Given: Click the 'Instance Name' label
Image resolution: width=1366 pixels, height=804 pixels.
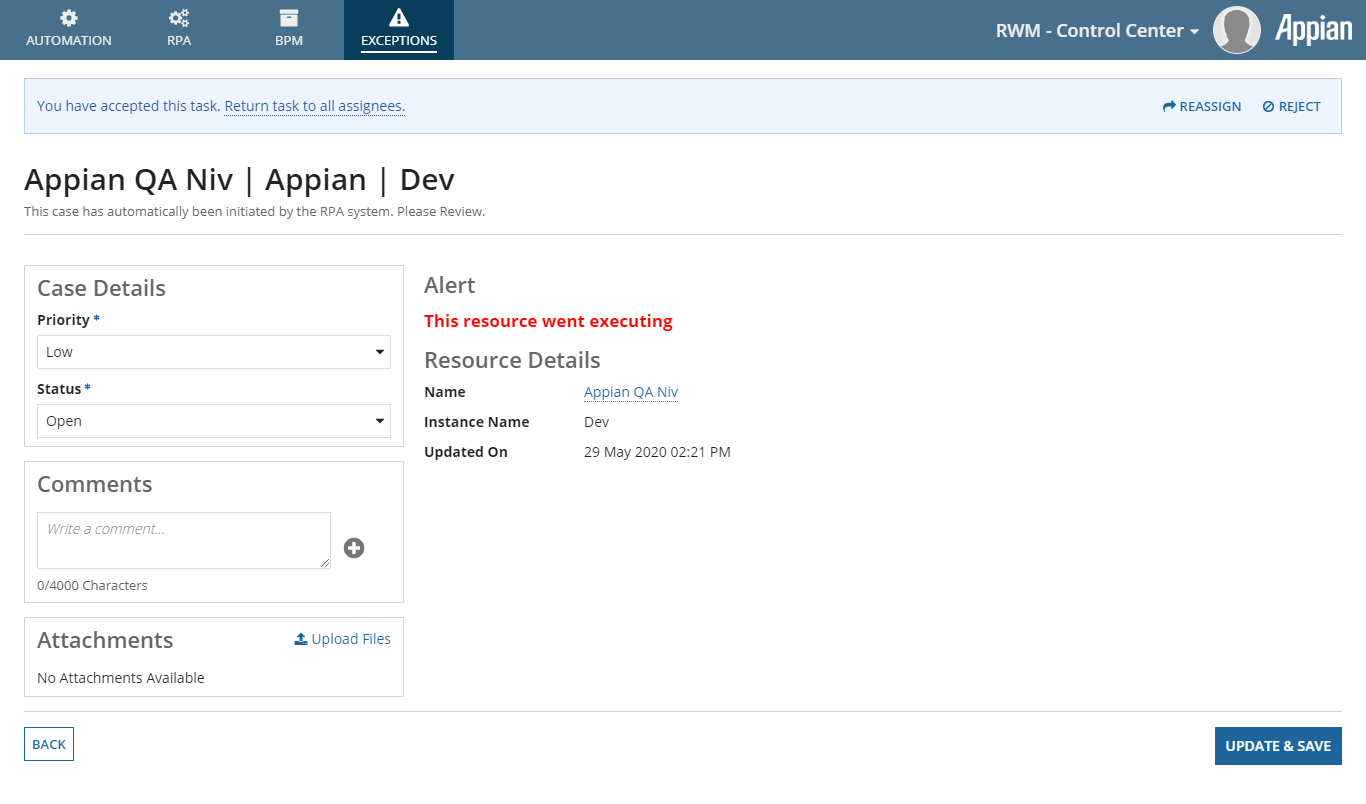Looking at the screenshot, I should [477, 422].
